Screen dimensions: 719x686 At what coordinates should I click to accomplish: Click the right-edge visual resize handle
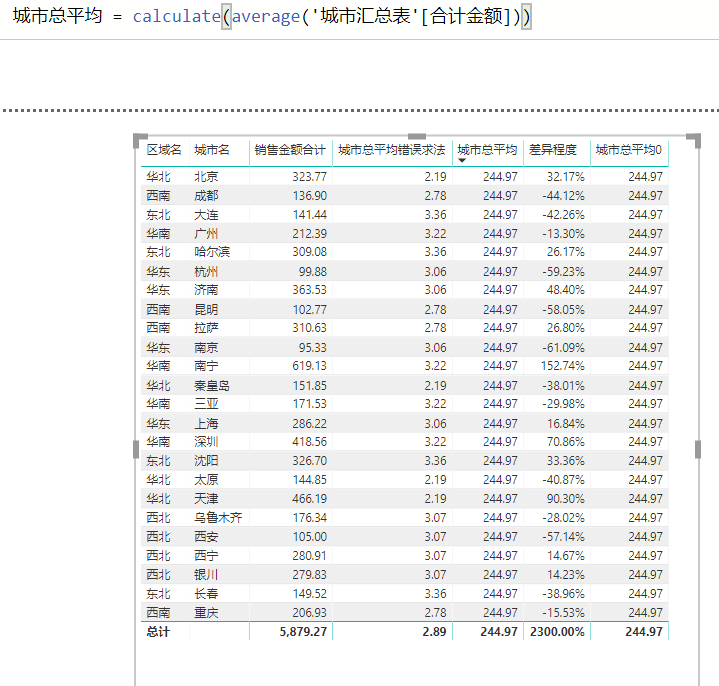698,449
